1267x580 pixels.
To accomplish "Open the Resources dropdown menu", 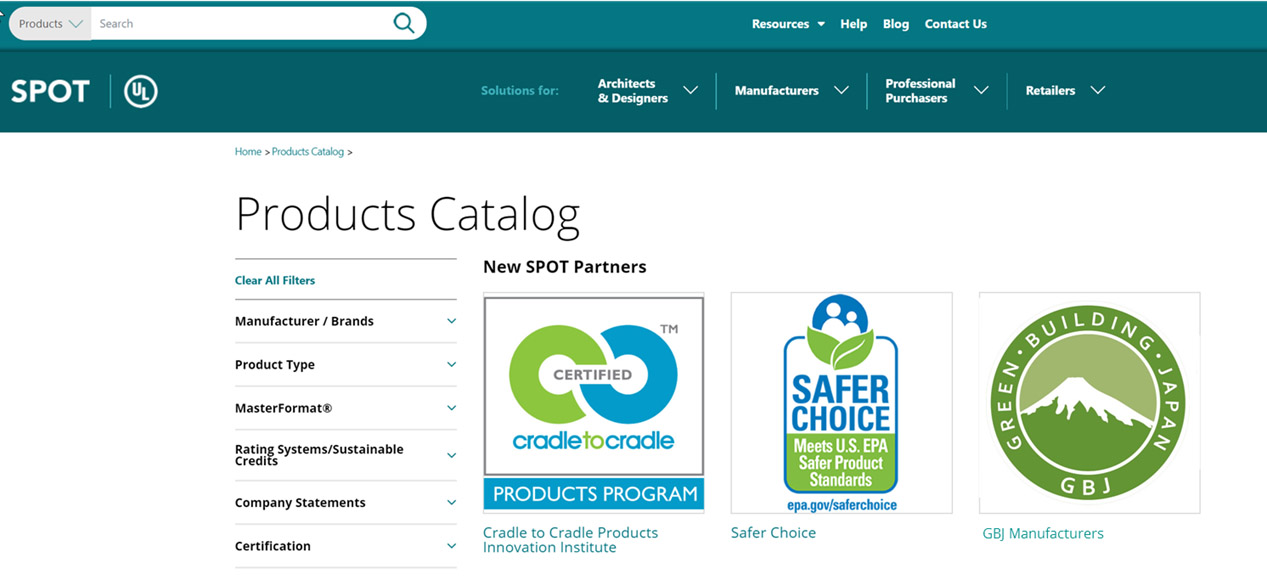I will tap(788, 24).
